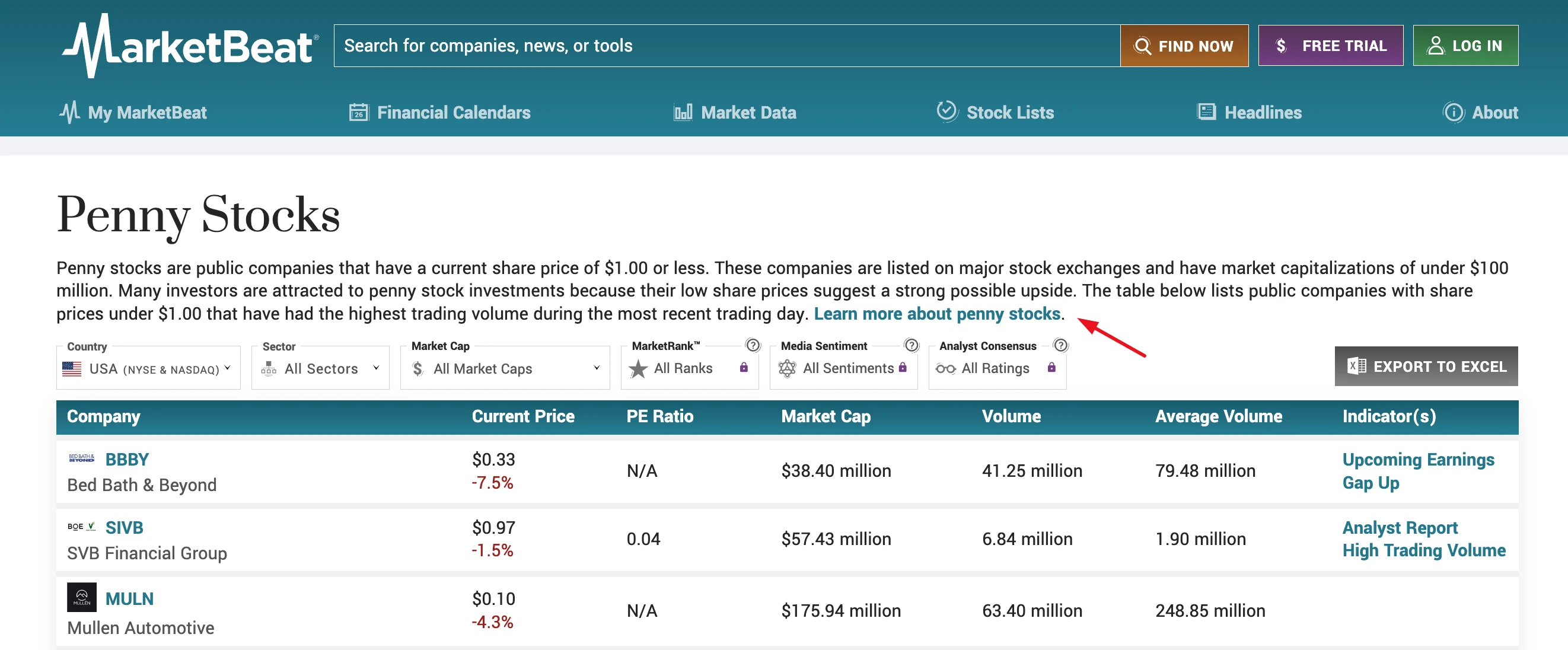Sort table by Current Price header

coord(522,416)
